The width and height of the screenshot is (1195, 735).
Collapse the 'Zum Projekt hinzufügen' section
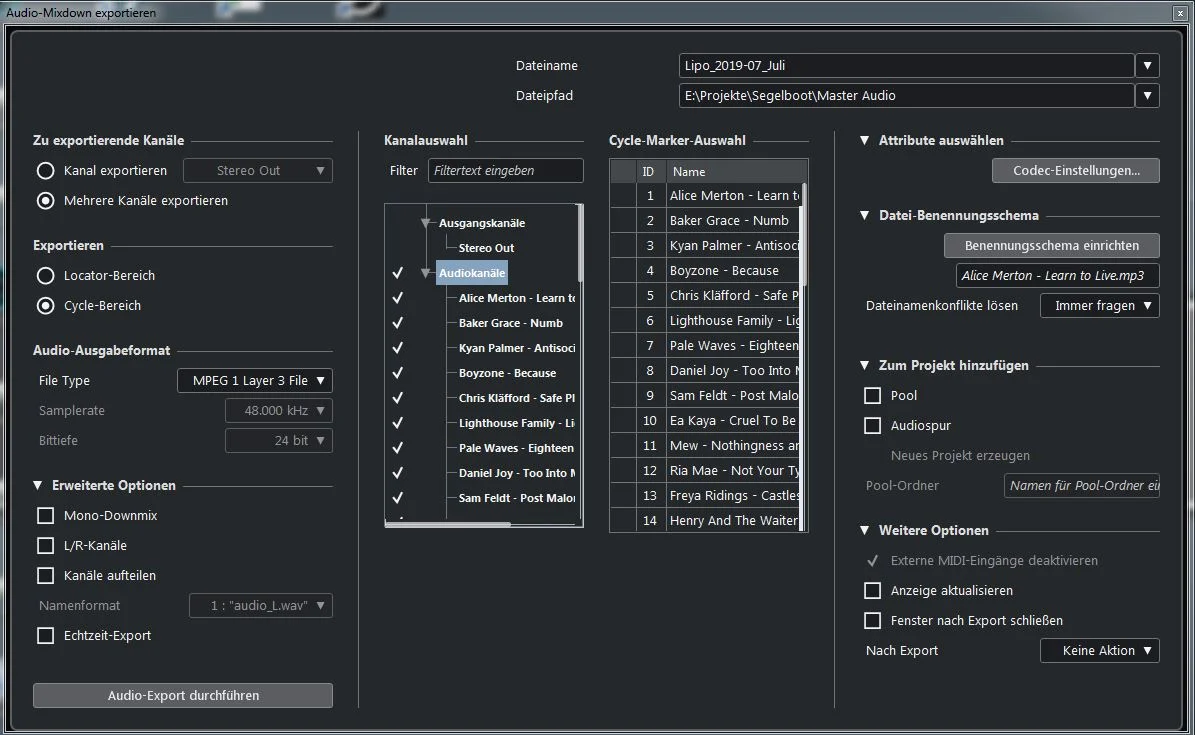[x=864, y=365]
